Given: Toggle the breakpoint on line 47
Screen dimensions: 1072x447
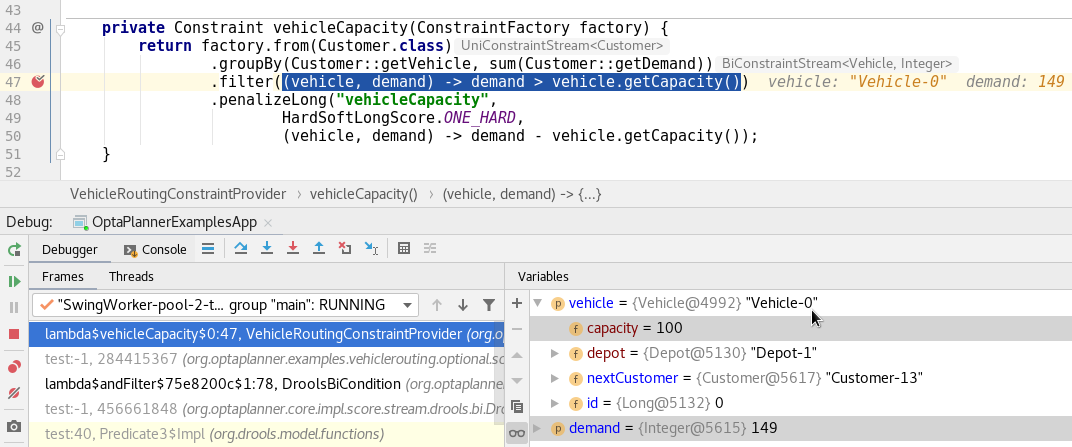Looking at the screenshot, I should coord(38,82).
